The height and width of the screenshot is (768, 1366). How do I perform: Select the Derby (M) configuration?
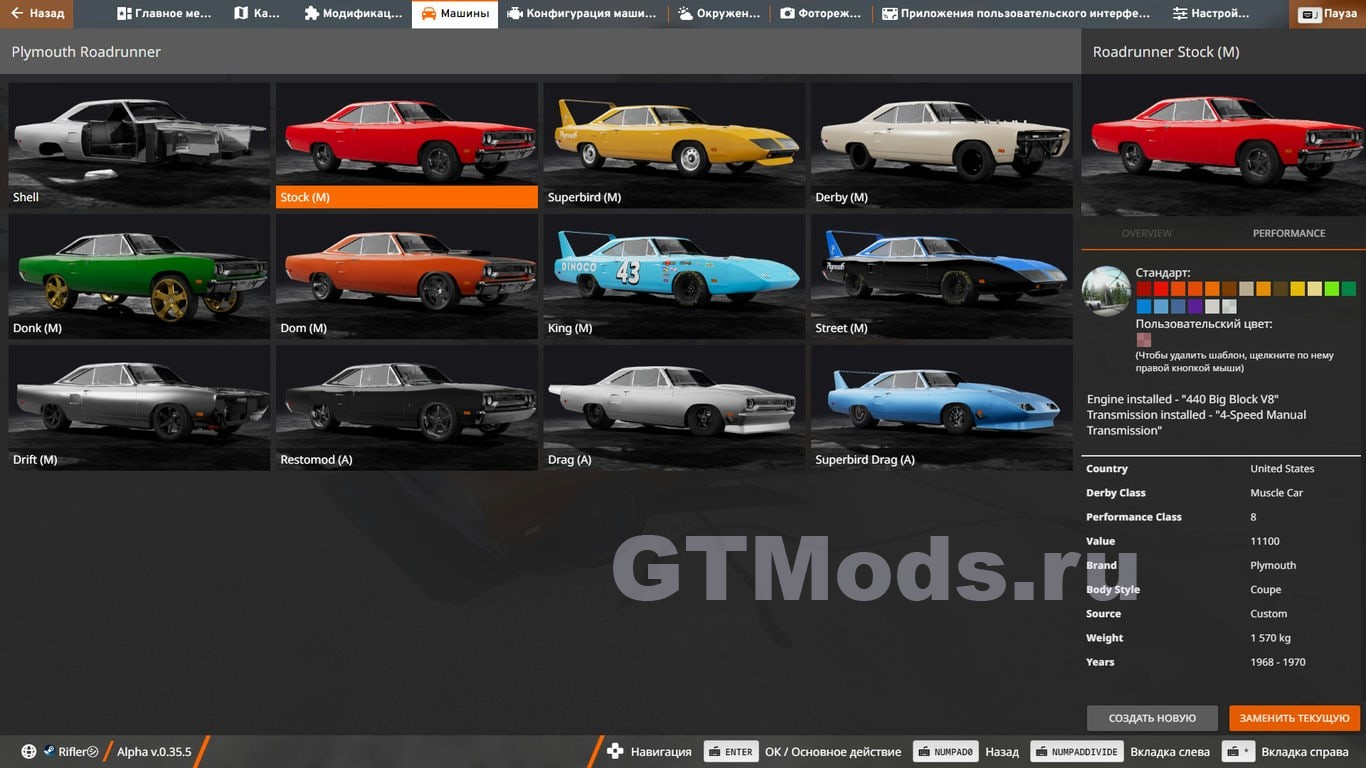click(x=942, y=145)
